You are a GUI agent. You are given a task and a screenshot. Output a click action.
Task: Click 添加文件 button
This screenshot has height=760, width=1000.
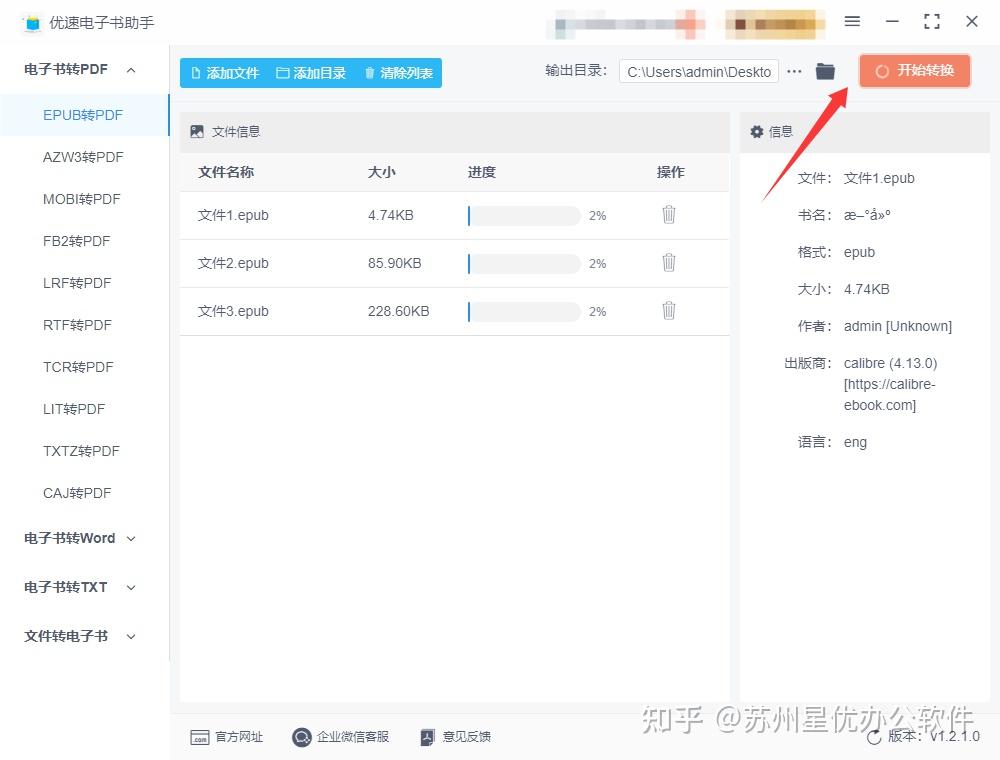click(225, 73)
